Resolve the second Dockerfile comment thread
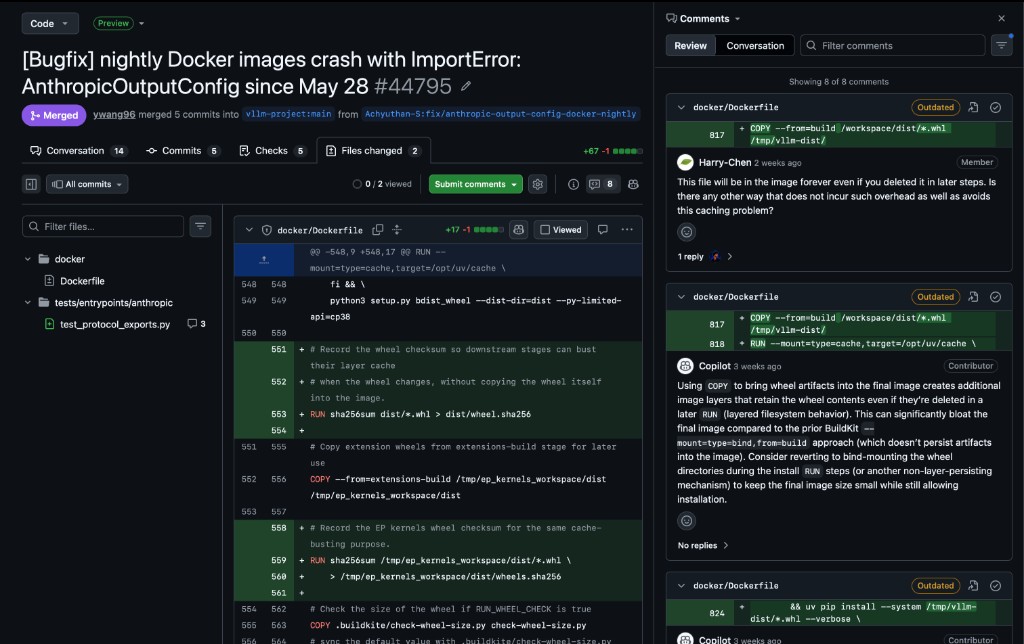The image size is (1024, 644). (x=995, y=297)
